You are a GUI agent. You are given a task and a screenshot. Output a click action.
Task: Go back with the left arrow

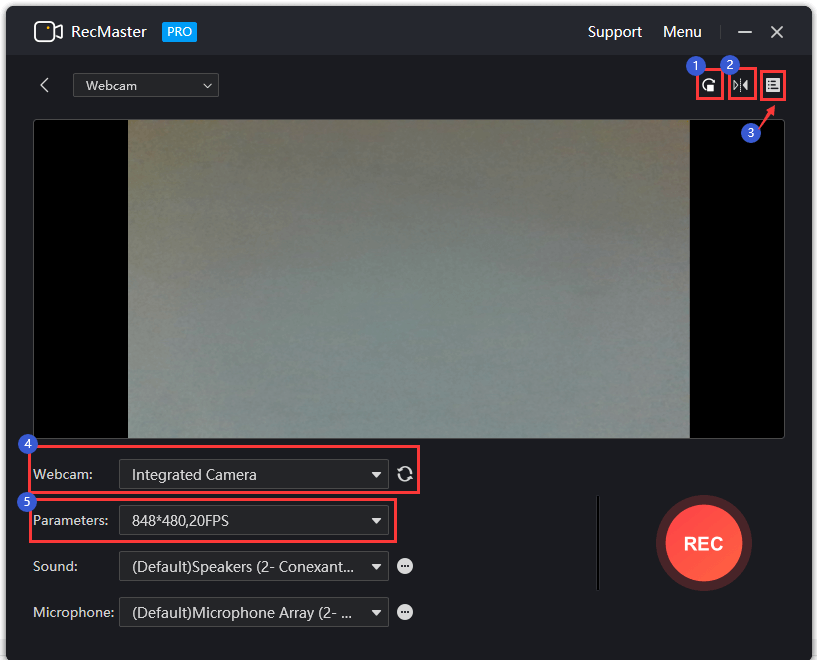click(45, 85)
